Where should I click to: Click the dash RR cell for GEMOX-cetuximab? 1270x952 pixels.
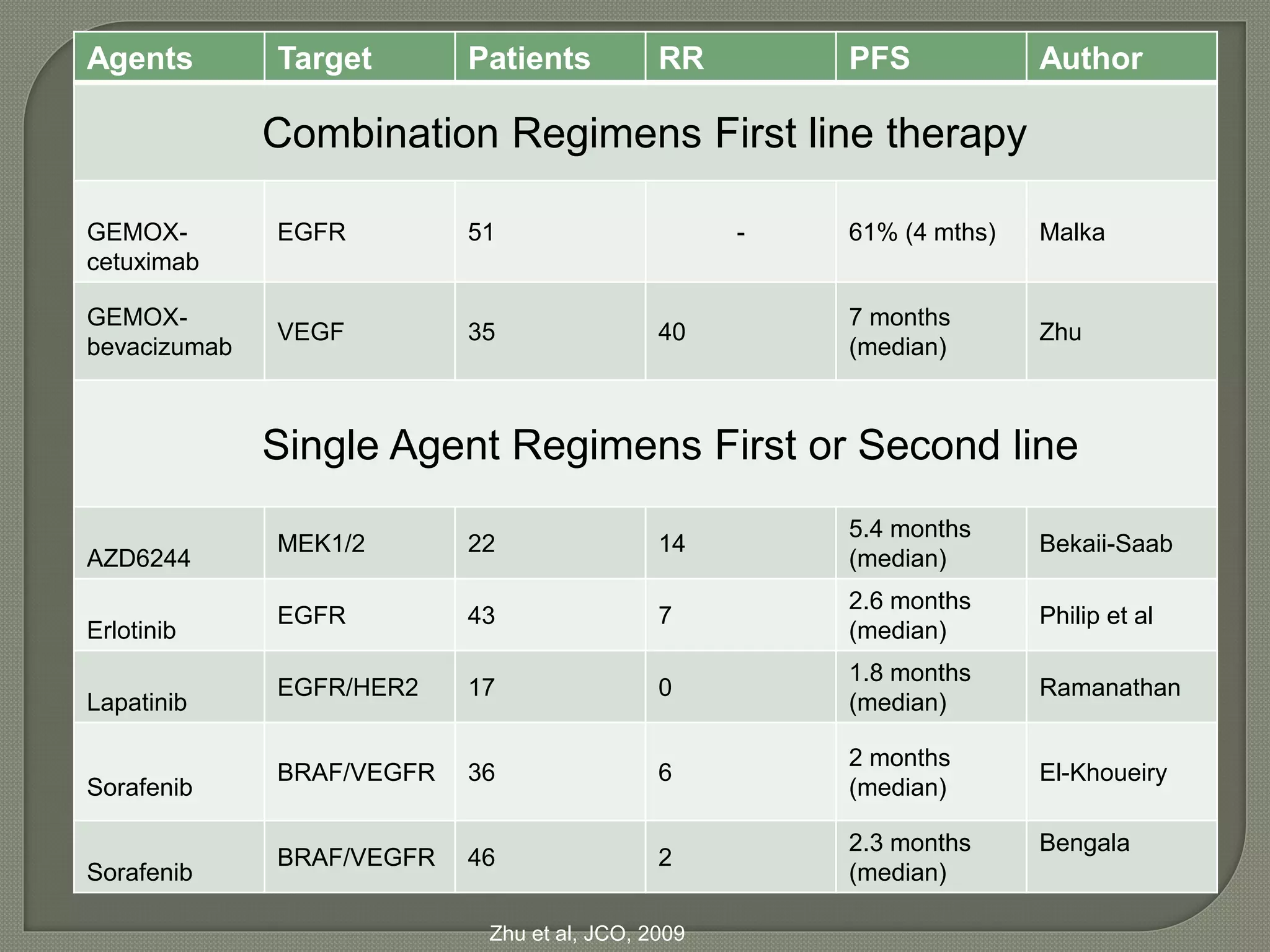pos(740,232)
